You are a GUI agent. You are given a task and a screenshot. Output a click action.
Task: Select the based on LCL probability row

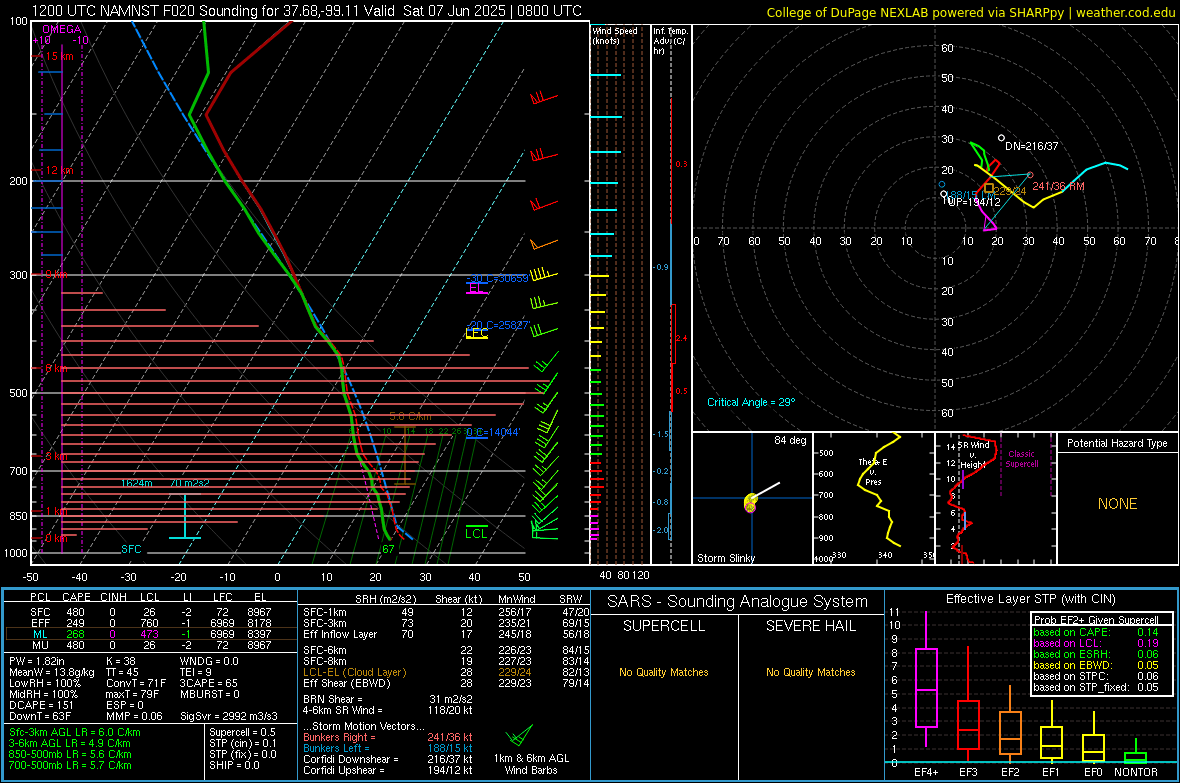[x=1096, y=643]
